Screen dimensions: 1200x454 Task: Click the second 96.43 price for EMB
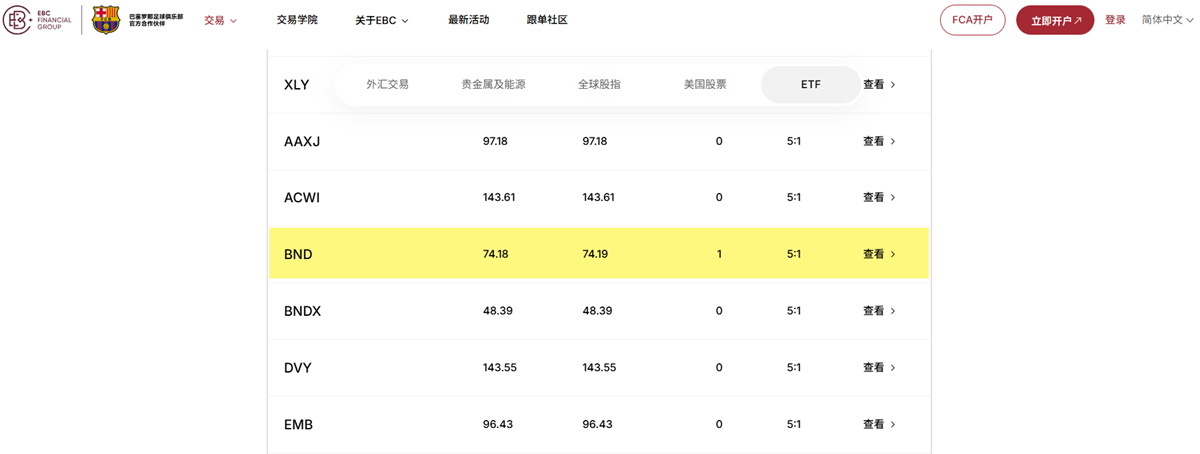click(x=598, y=424)
